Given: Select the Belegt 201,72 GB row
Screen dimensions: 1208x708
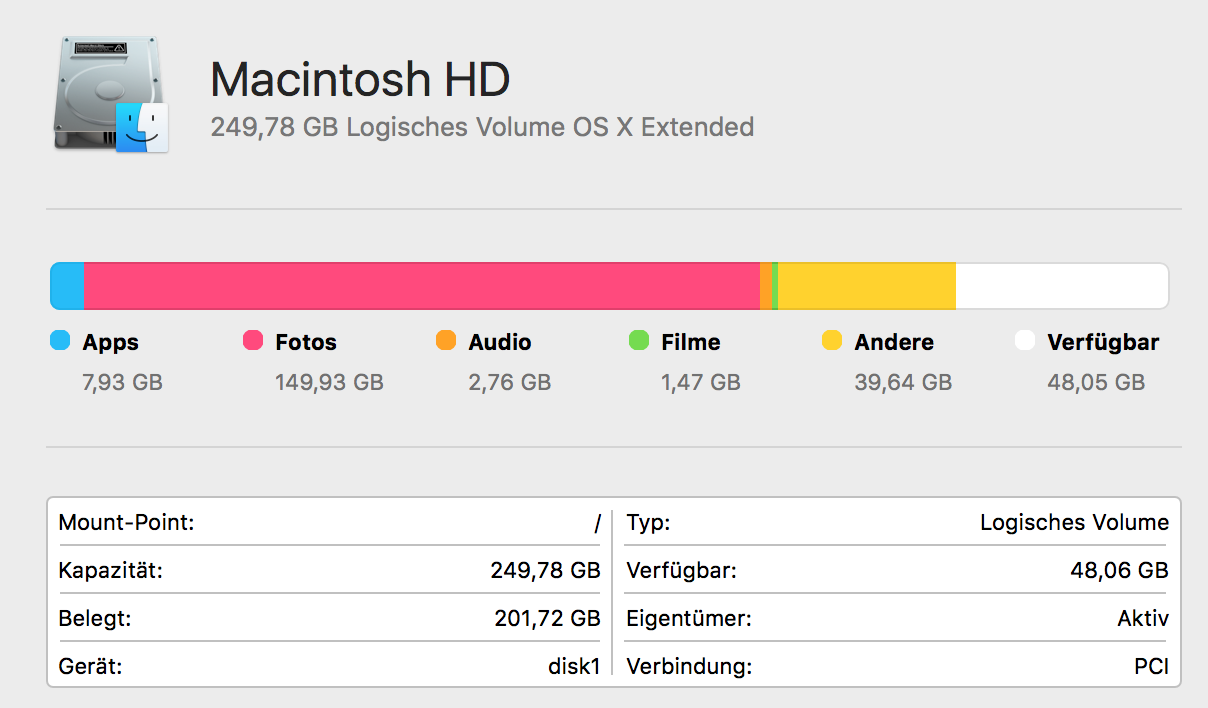Looking at the screenshot, I should (330, 618).
